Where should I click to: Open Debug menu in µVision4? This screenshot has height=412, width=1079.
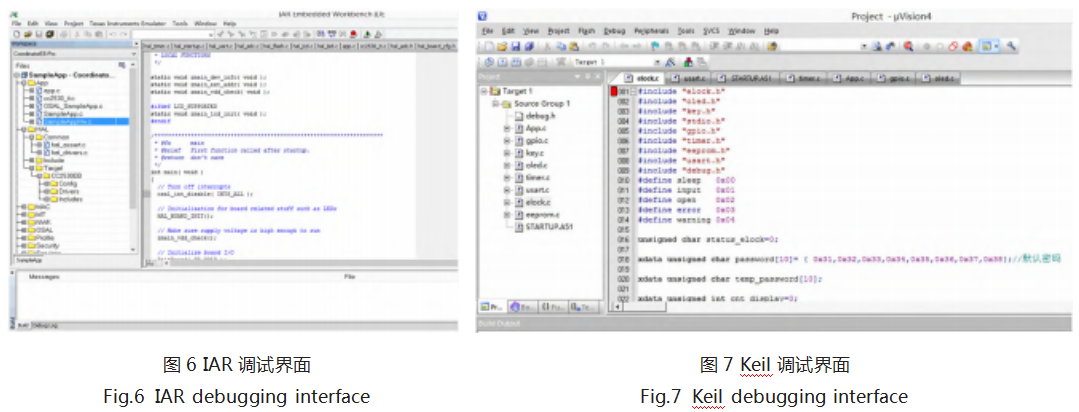click(615, 31)
